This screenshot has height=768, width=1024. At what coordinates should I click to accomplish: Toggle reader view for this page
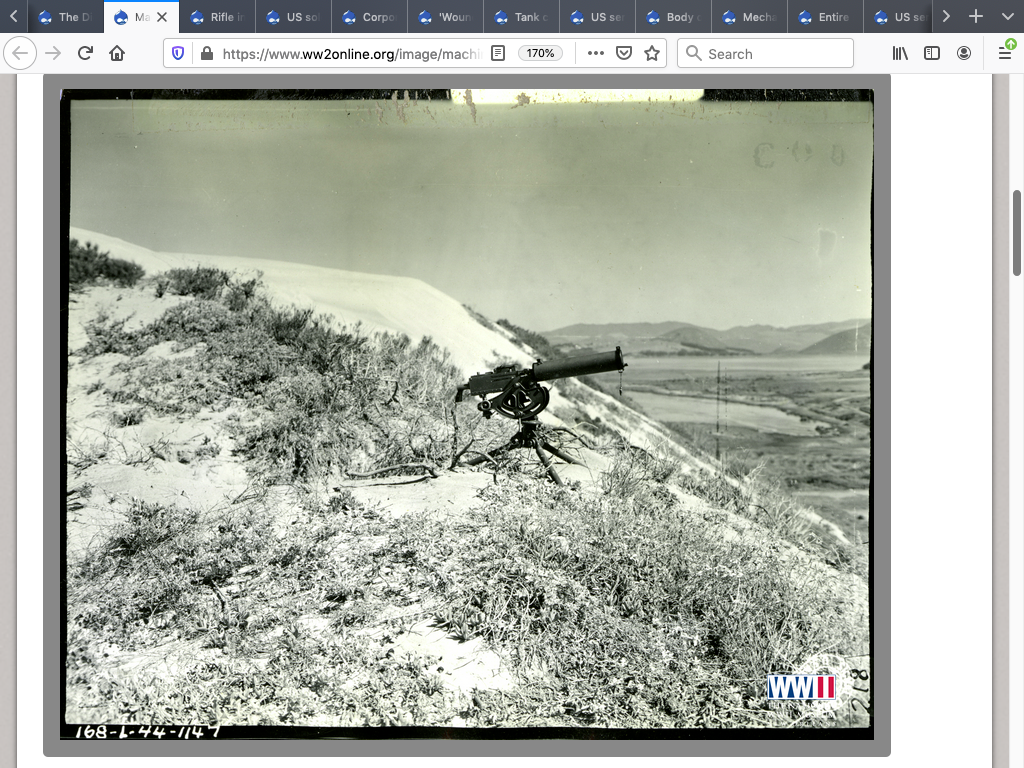[x=498, y=54]
